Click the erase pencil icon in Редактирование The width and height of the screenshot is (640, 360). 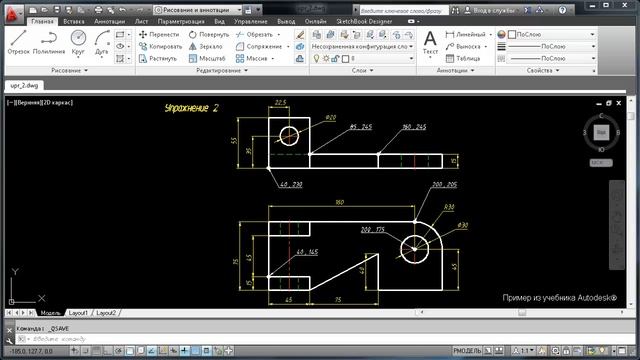click(x=300, y=35)
